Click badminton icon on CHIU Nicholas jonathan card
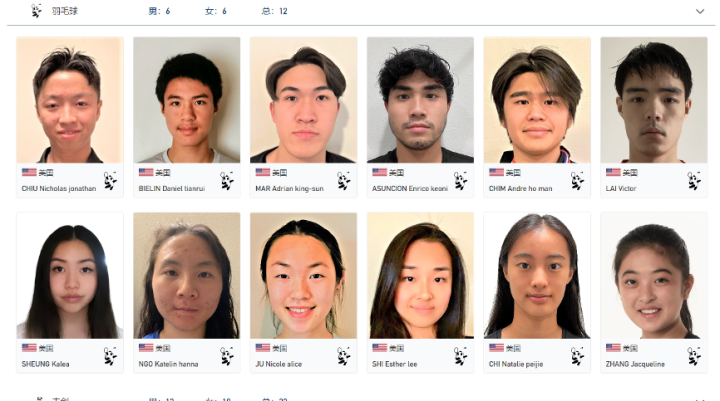 pyautogui.click(x=110, y=181)
